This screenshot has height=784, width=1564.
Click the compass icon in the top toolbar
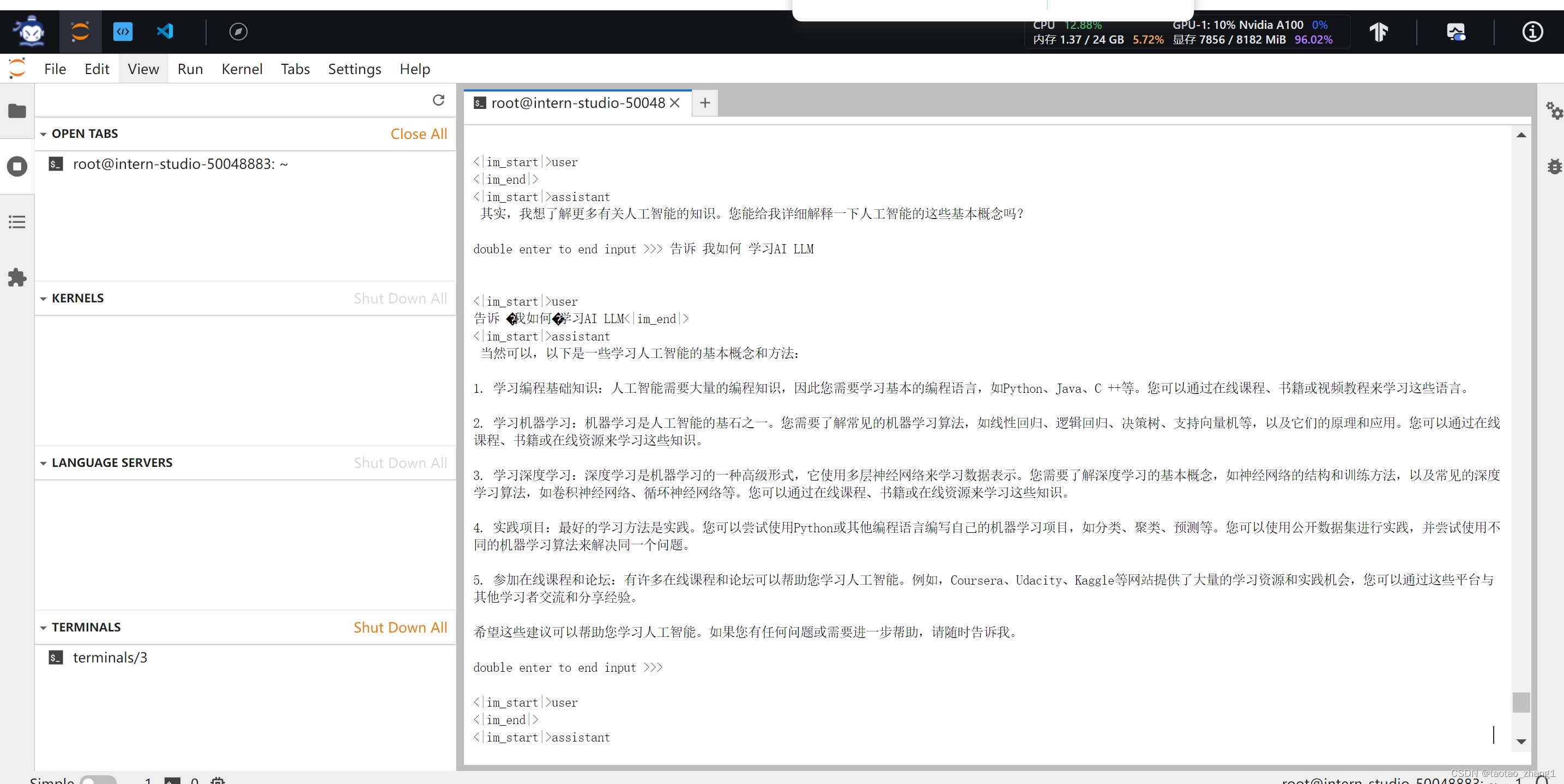[238, 32]
